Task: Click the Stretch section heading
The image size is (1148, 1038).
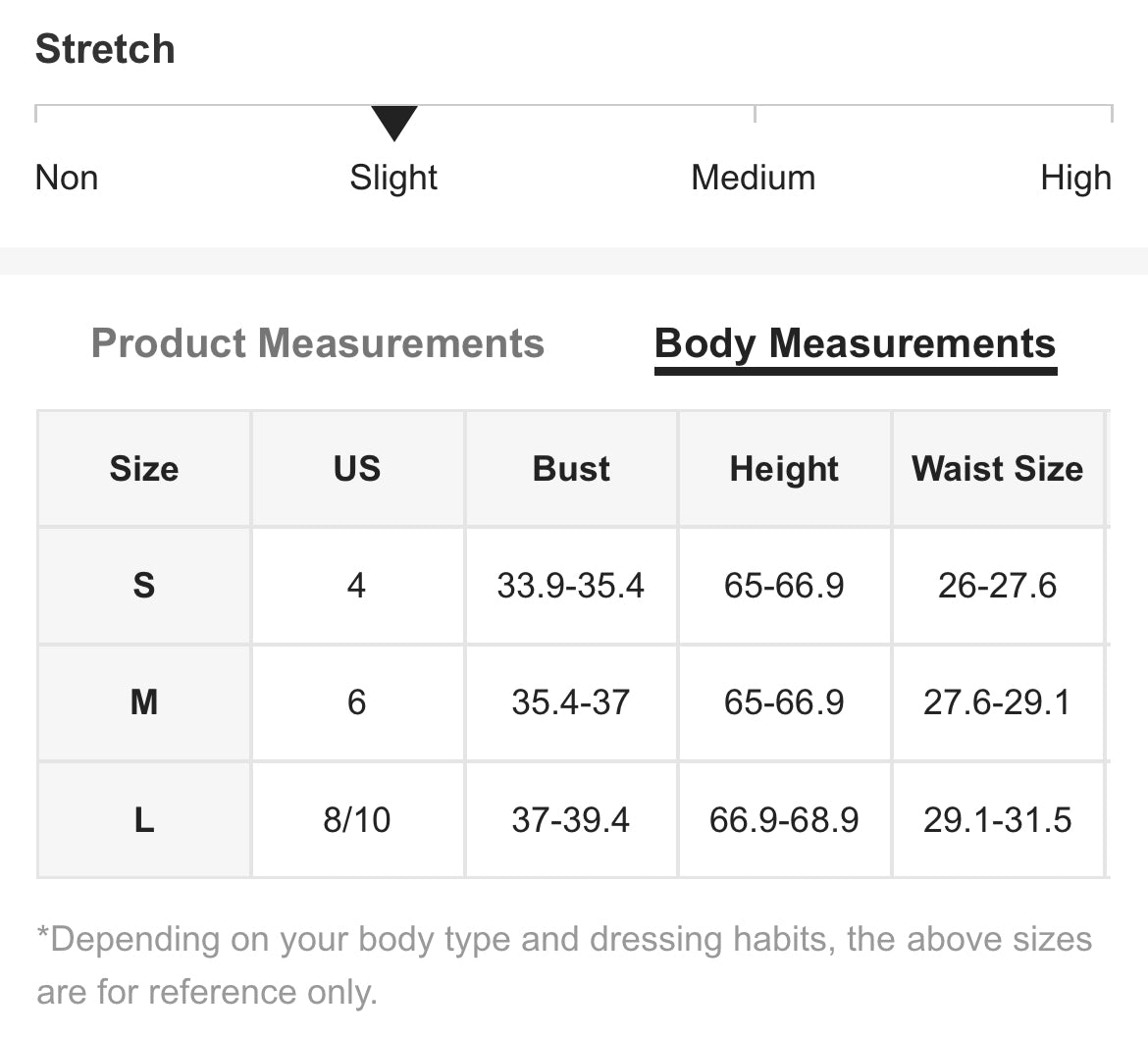Action: point(105,49)
